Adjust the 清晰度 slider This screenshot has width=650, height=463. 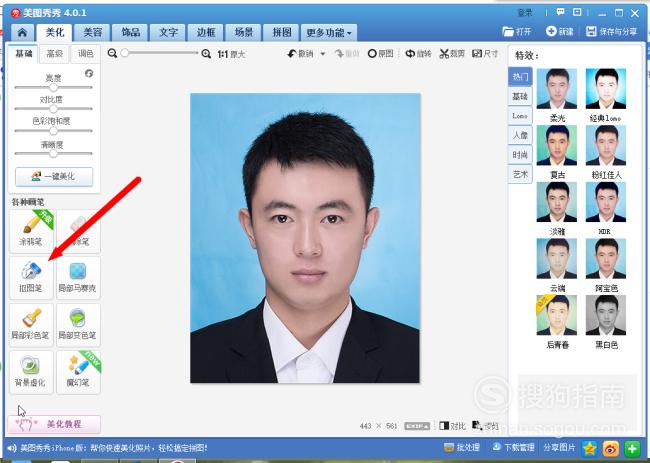(53, 153)
